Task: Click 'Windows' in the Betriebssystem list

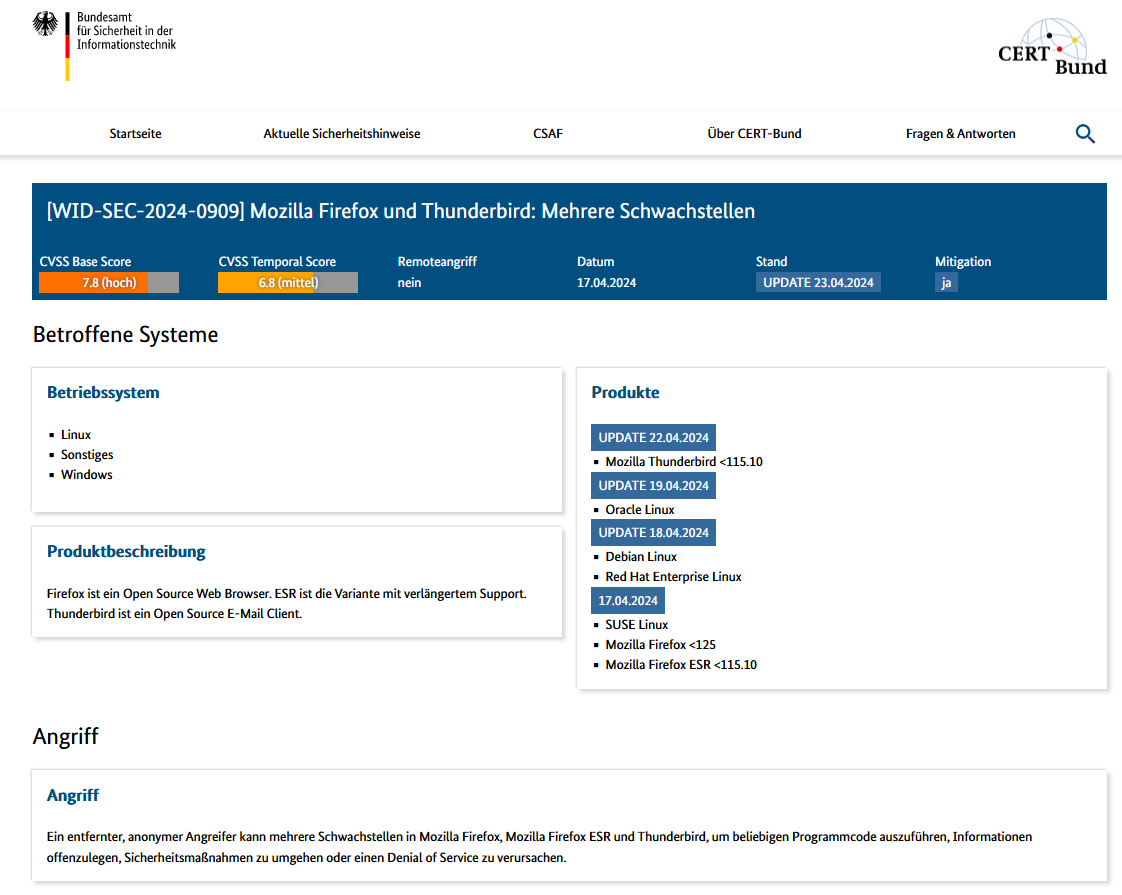Action: point(87,475)
